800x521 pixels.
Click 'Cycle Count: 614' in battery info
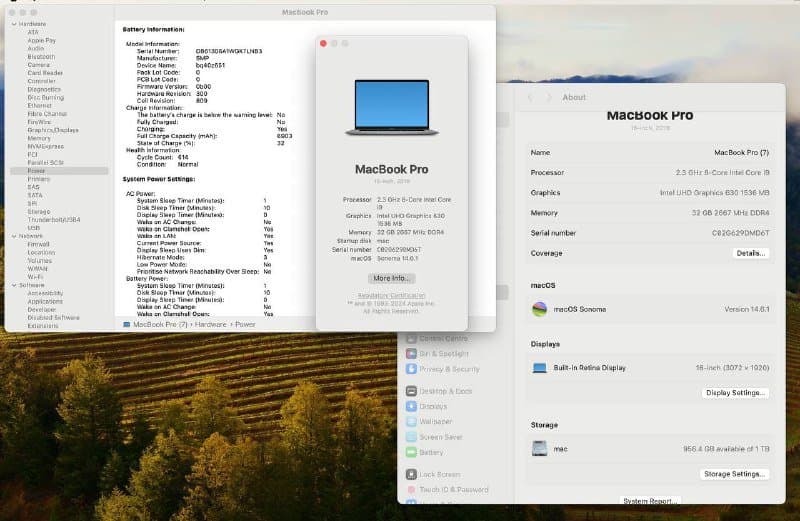click(163, 158)
